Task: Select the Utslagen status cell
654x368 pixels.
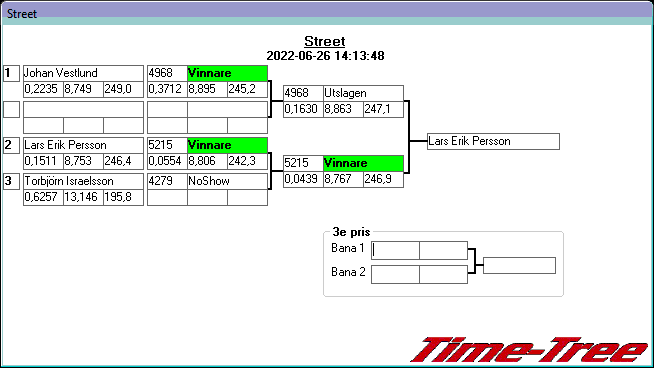Action: click(x=363, y=93)
